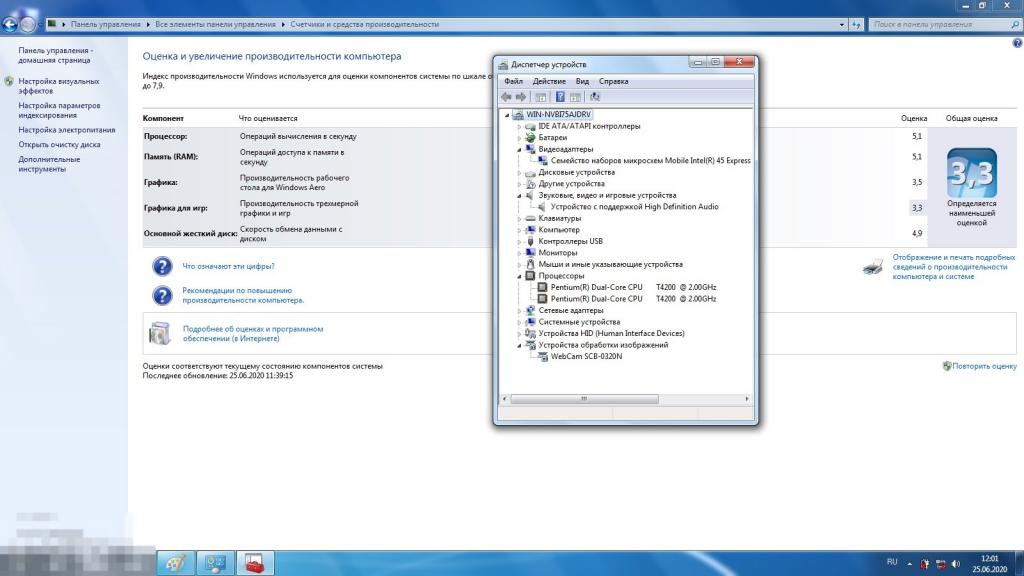Screen dimensions: 1024x576
Task: Open Дополнительные инструменты link
Action: (x=49, y=164)
